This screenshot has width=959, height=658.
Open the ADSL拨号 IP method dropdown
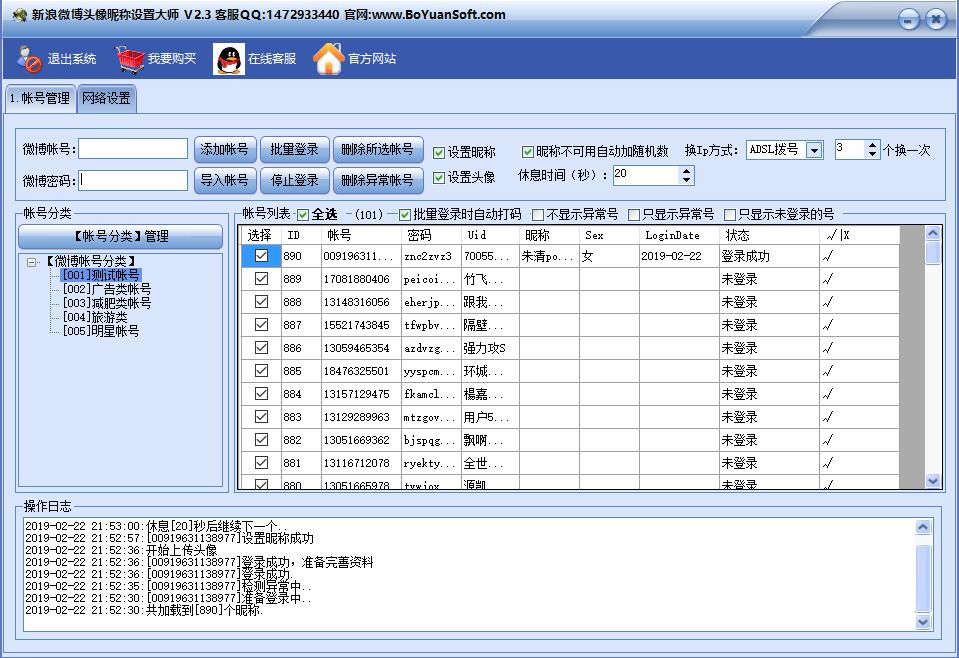coord(814,150)
